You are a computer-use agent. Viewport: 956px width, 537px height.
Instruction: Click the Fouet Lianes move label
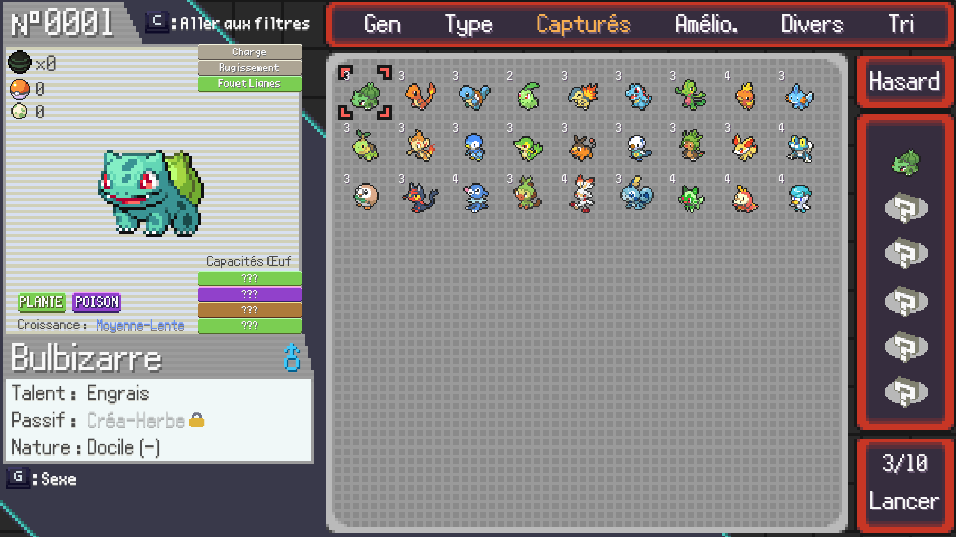(249, 84)
